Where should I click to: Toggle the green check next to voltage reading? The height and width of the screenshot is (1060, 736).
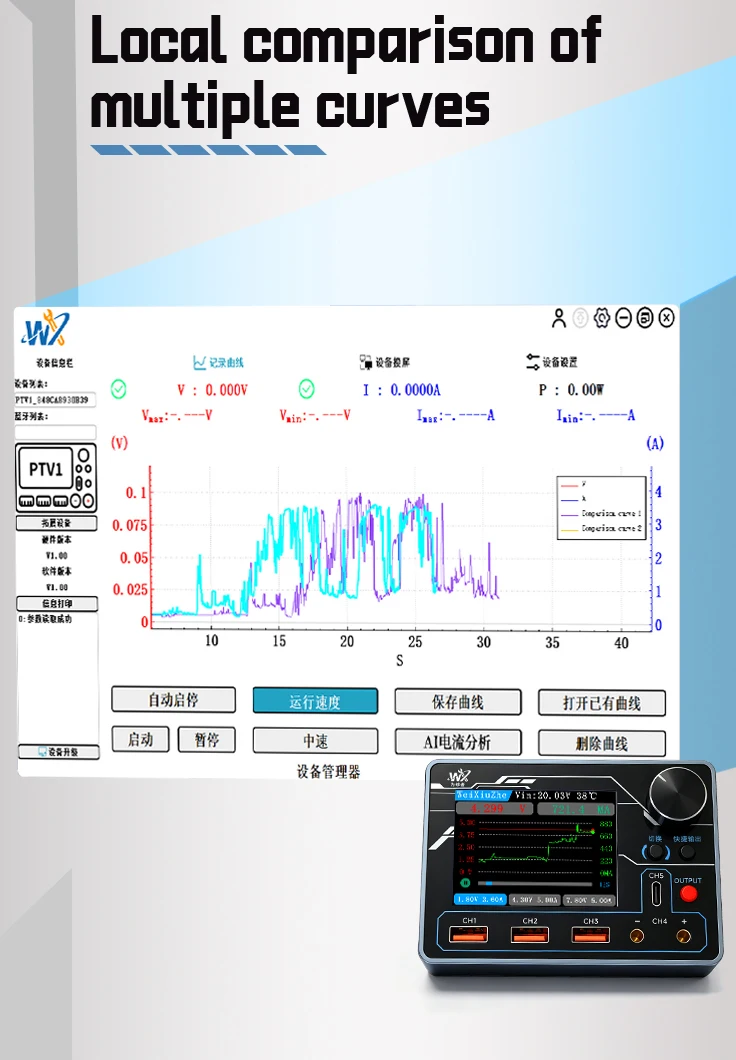tap(118, 389)
